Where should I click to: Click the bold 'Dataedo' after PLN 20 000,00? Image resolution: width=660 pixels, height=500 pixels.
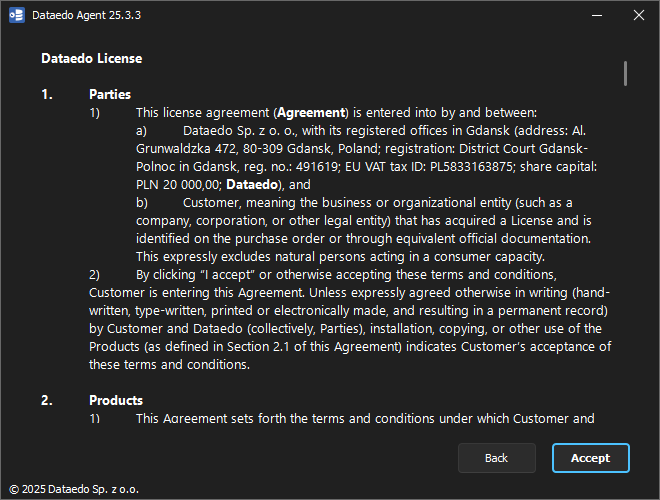click(x=252, y=185)
